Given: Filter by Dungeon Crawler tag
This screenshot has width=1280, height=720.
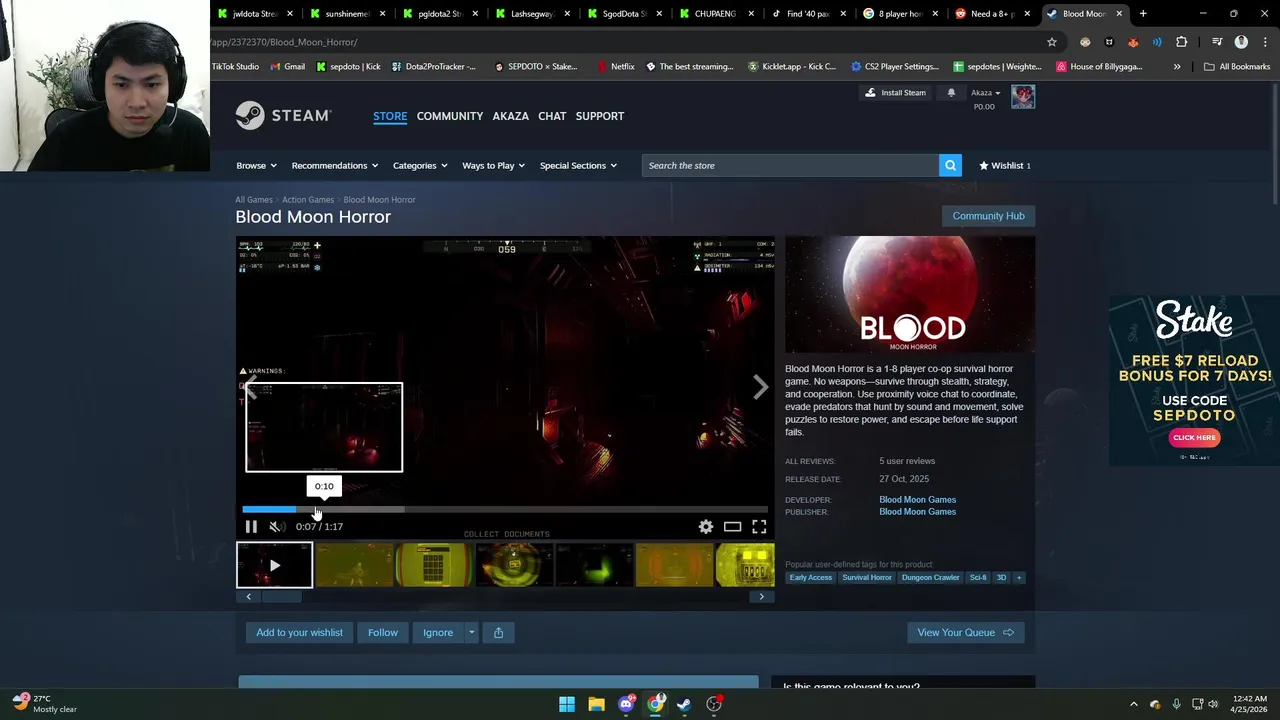Looking at the screenshot, I should [930, 578].
